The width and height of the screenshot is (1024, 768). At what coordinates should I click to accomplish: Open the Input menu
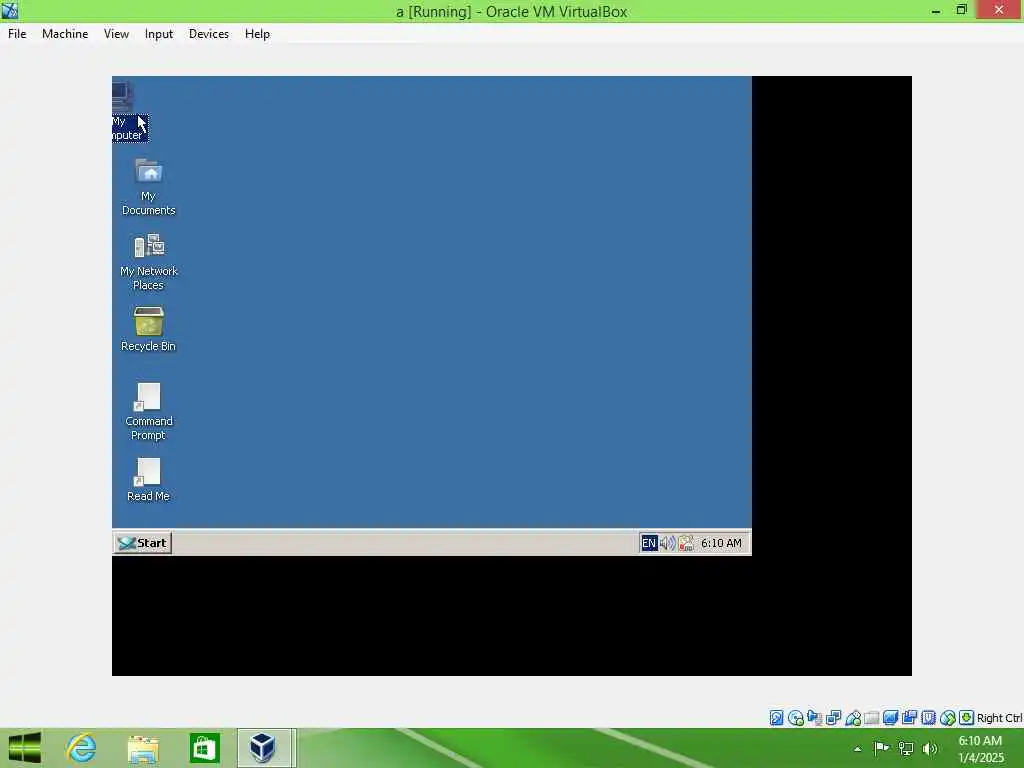(159, 34)
